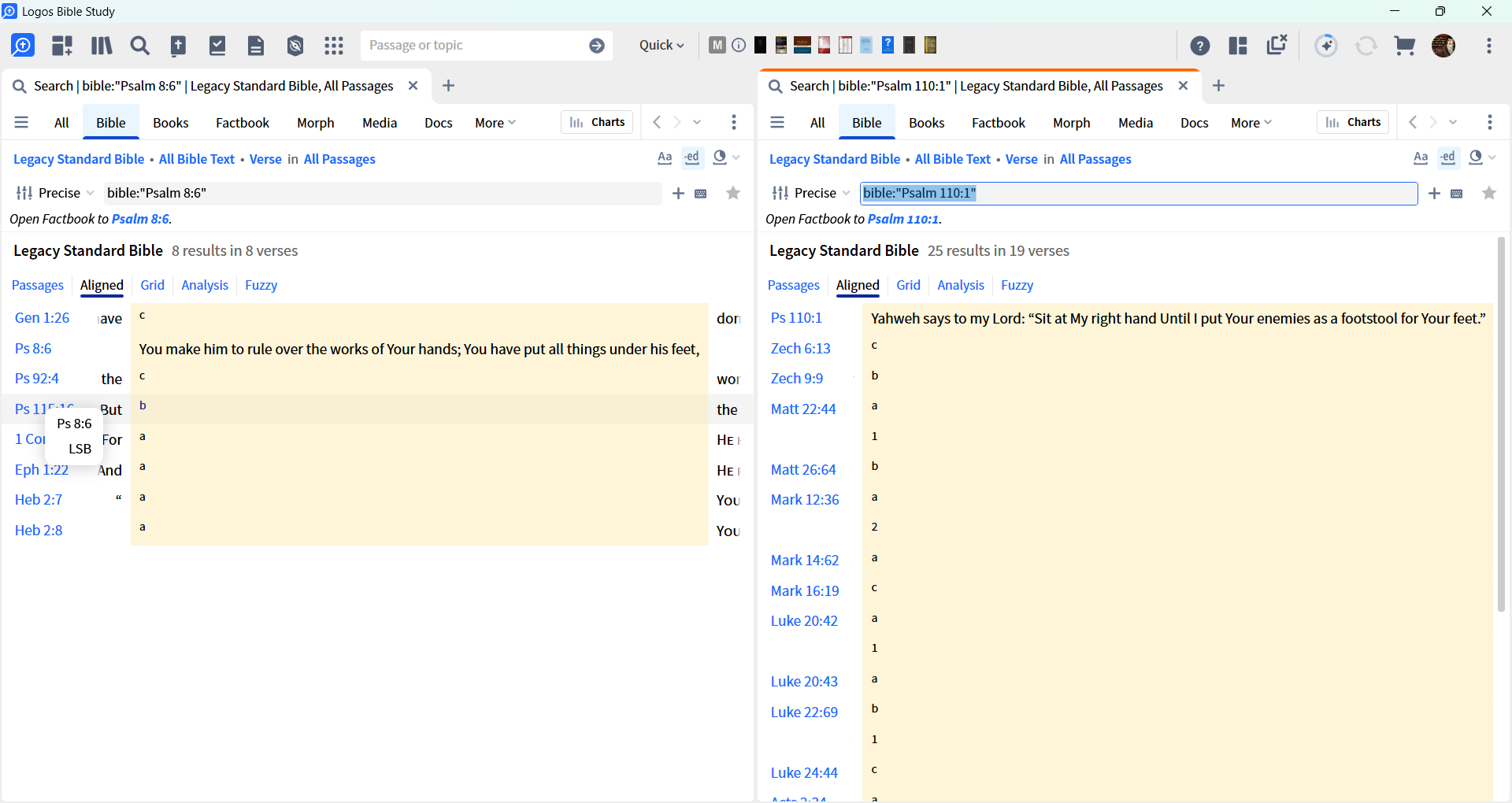This screenshot has width=1512, height=803.
Task: Open the left search panel hamburger menu
Action: click(21, 123)
